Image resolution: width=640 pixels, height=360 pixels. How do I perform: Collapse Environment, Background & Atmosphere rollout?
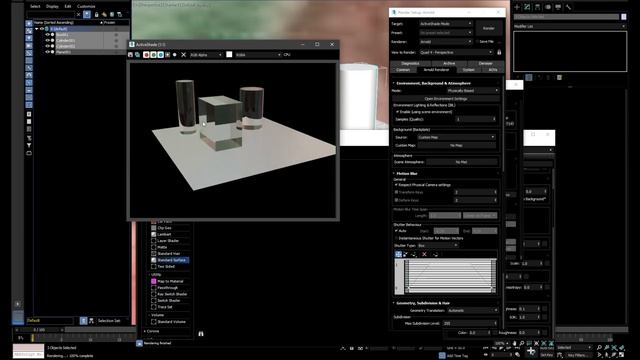click(x=433, y=83)
